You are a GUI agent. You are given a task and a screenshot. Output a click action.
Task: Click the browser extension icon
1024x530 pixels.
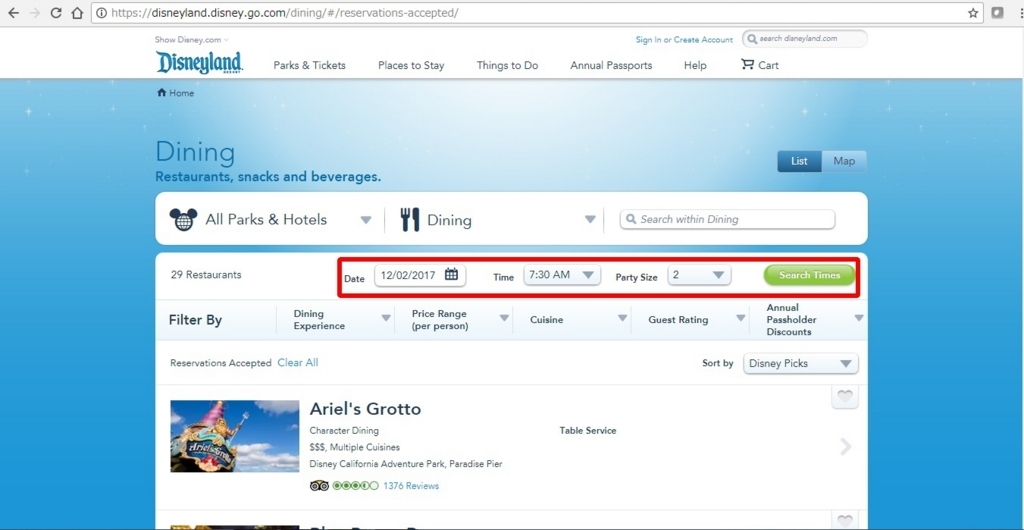tap(997, 12)
